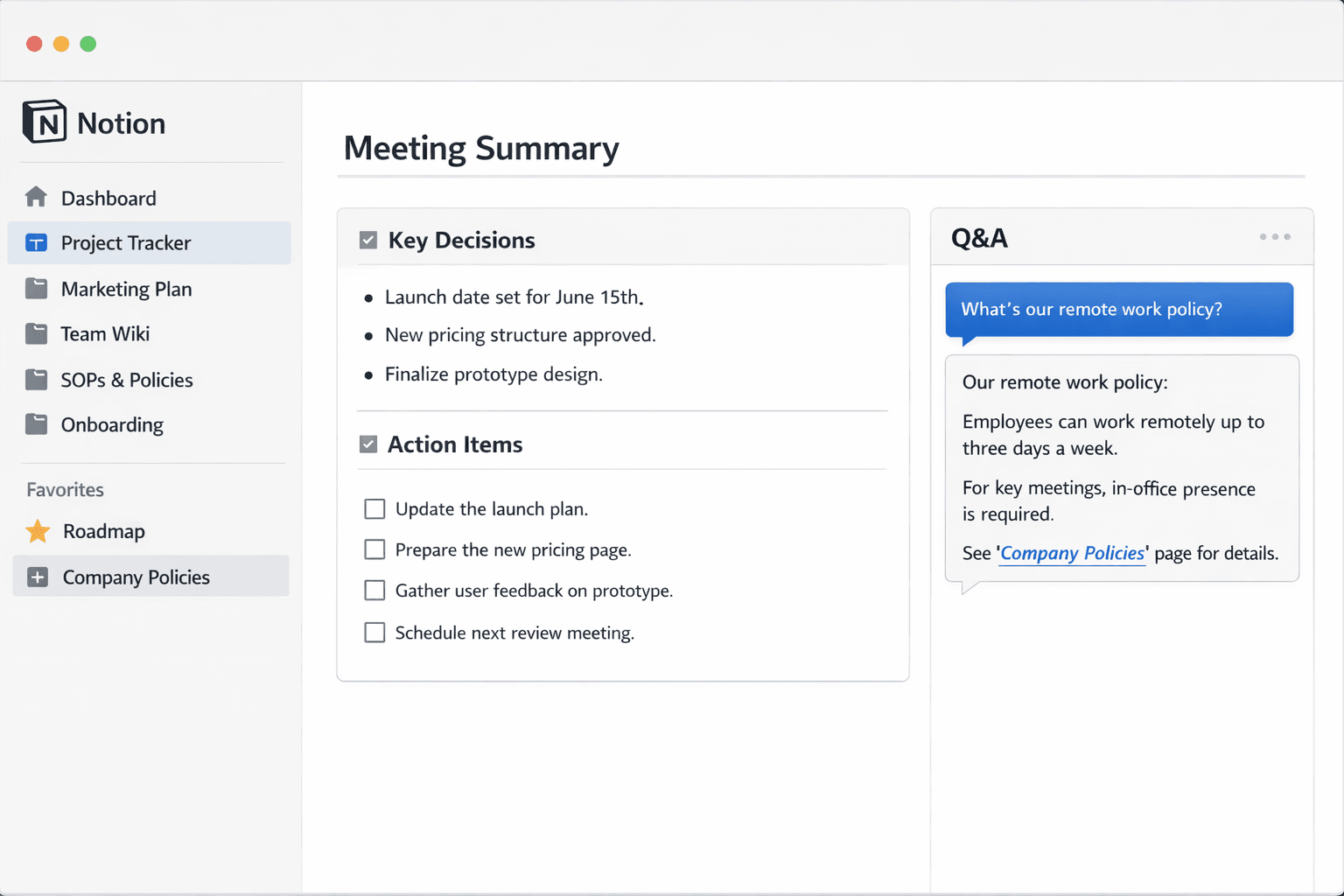The width and height of the screenshot is (1344, 896).
Task: Click the Roadmap star icon
Action: point(37,530)
